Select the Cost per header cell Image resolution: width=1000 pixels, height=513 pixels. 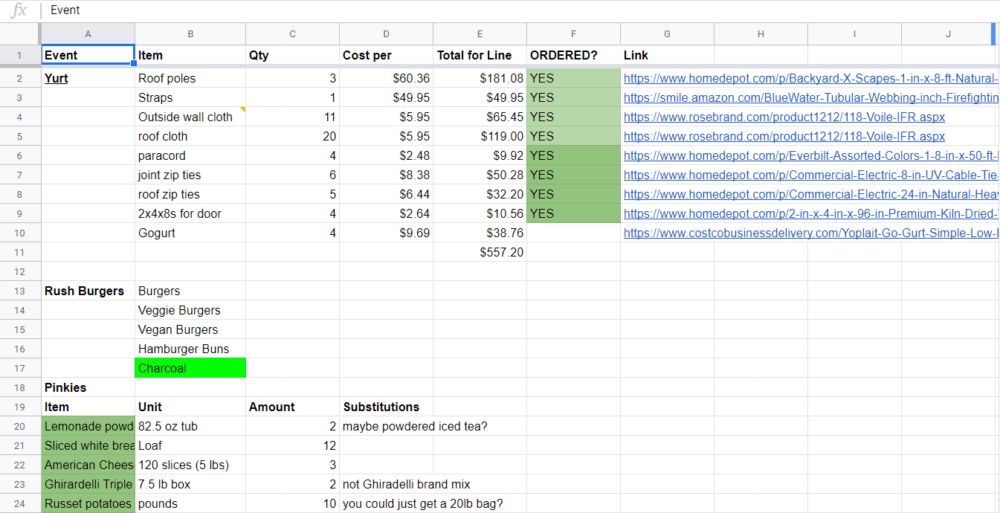[x=386, y=56]
